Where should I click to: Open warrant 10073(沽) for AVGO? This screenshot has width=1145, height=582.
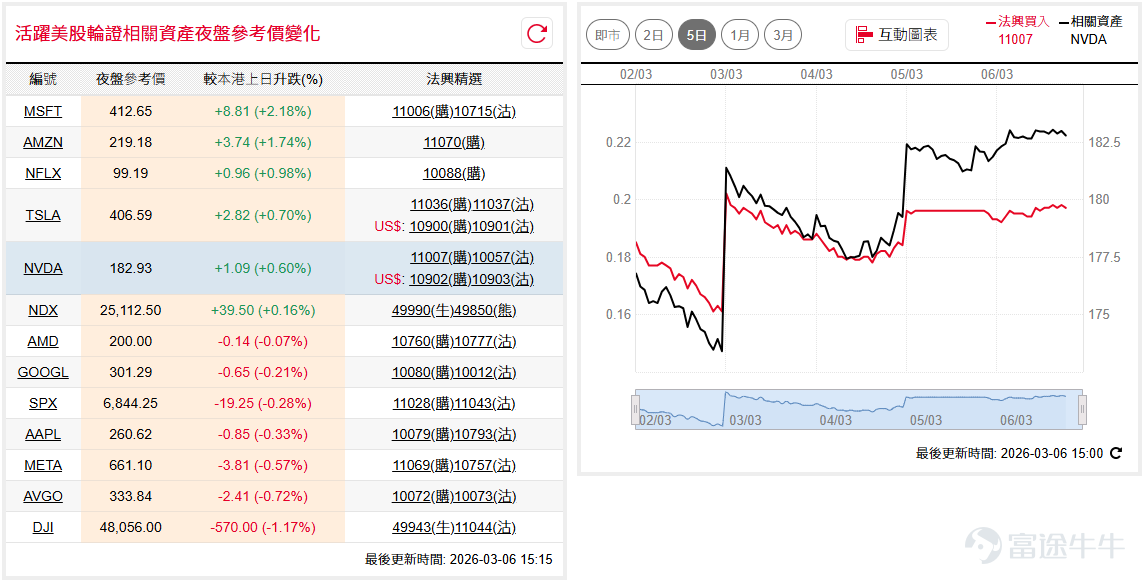485,496
